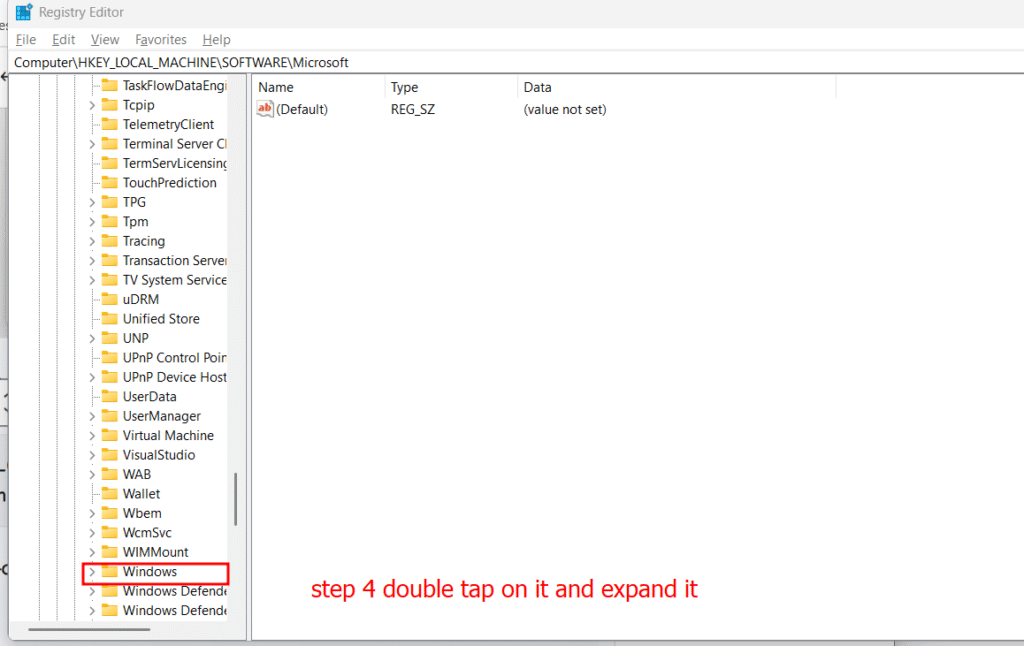
Task: Expand the Virtual Machine key
Action: click(92, 436)
